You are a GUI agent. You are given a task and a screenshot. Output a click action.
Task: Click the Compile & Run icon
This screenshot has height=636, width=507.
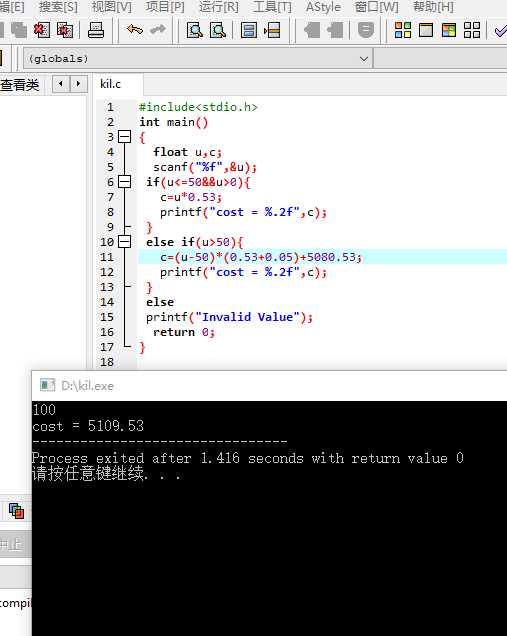point(449,30)
